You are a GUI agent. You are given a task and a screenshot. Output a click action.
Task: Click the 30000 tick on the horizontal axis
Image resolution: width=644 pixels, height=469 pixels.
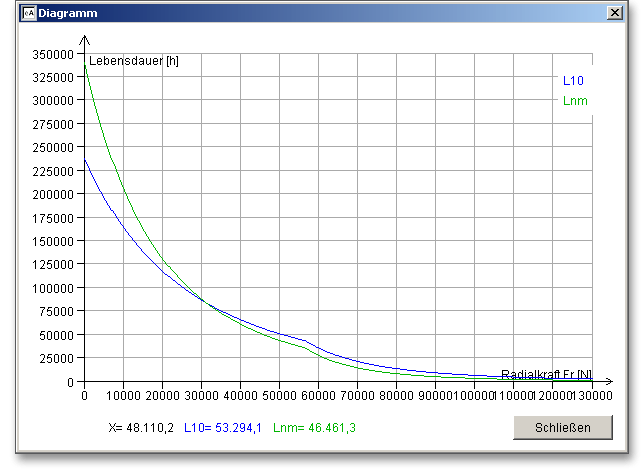[202, 396]
